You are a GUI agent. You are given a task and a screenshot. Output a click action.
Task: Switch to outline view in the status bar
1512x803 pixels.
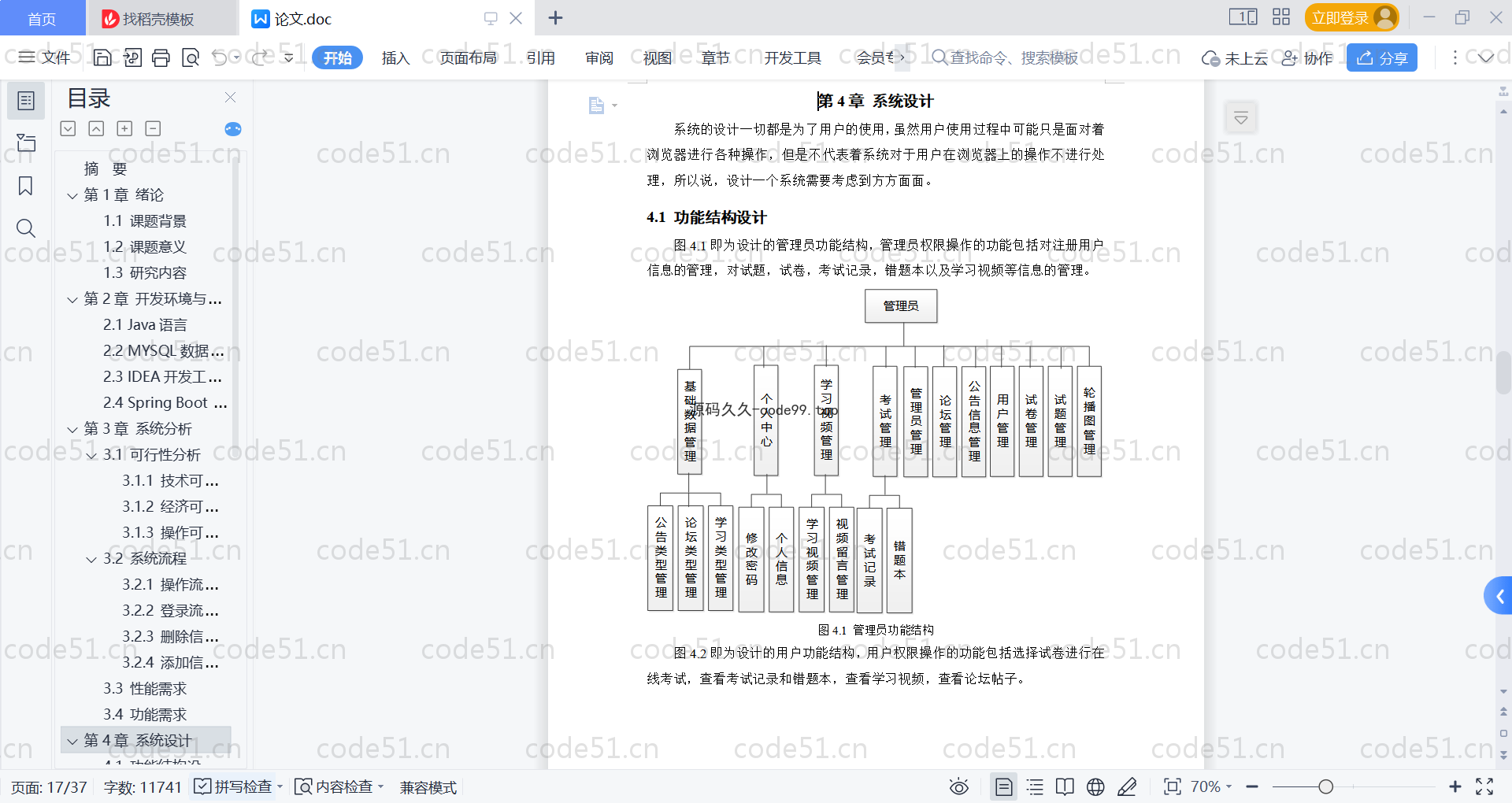pyautogui.click(x=1035, y=786)
